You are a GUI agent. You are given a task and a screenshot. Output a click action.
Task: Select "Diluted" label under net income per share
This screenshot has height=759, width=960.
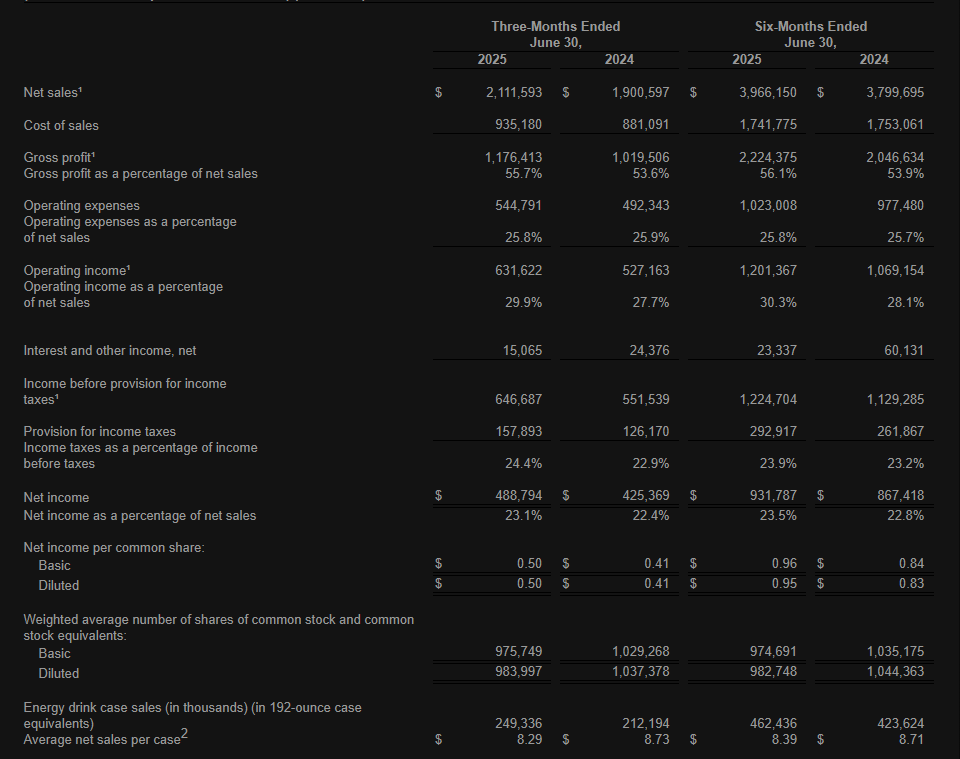(58, 585)
